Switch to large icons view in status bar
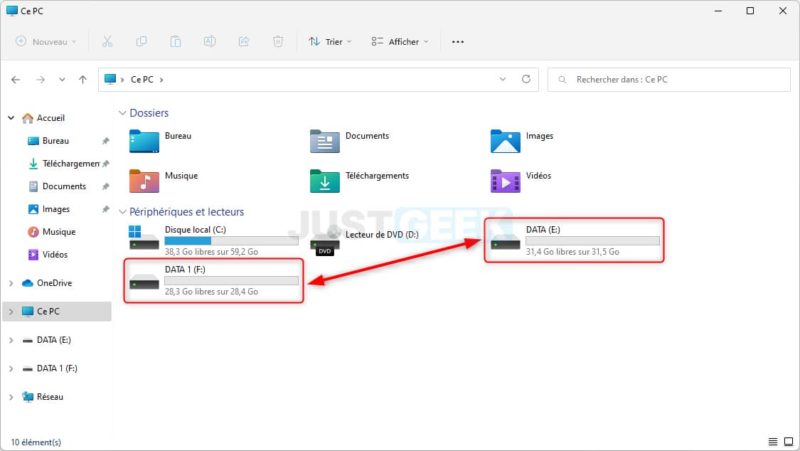This screenshot has width=800, height=451. 789,441
